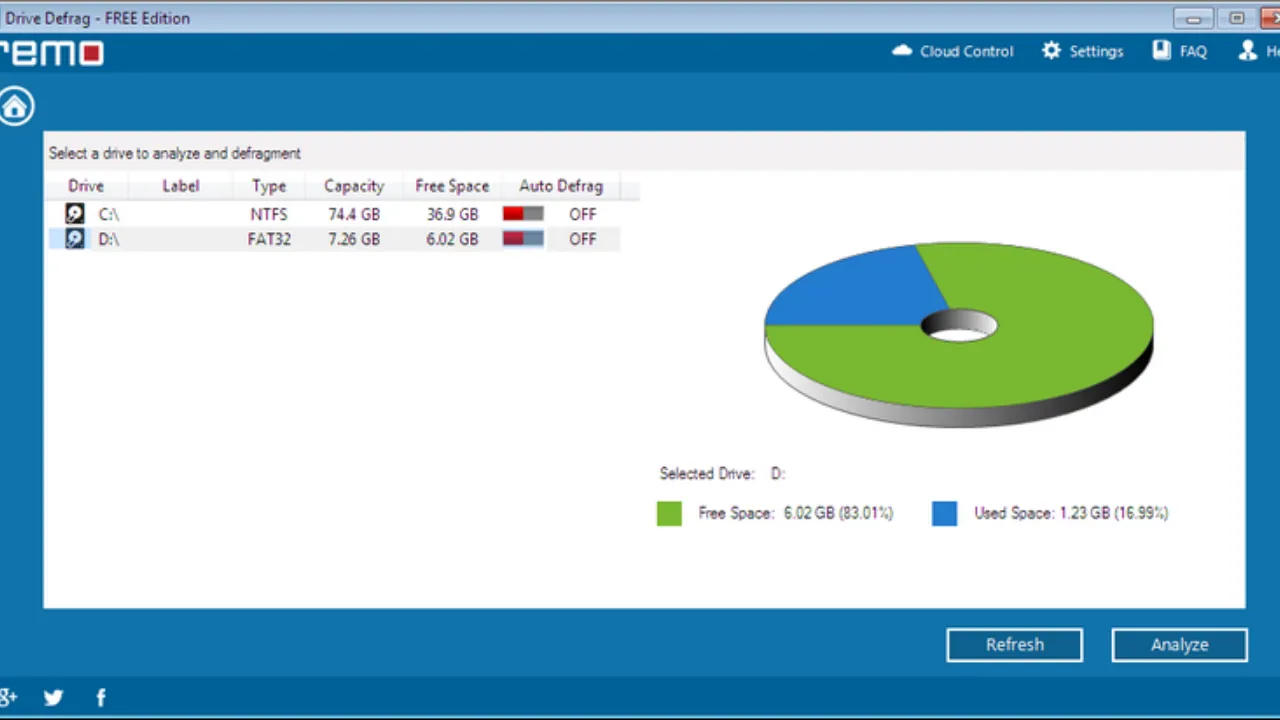Select the D:\ drive icon

pyautogui.click(x=75, y=239)
